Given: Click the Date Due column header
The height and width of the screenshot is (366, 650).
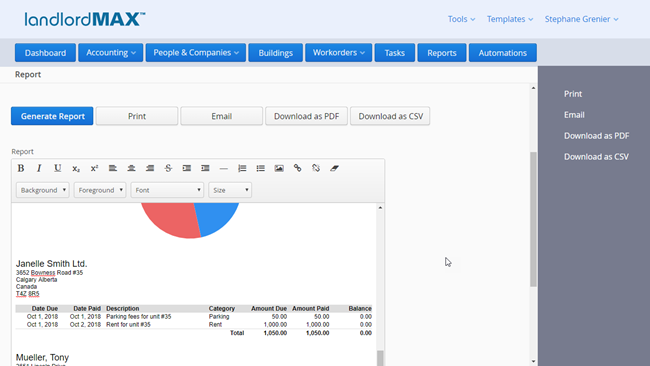Looking at the screenshot, I should click(45, 308).
